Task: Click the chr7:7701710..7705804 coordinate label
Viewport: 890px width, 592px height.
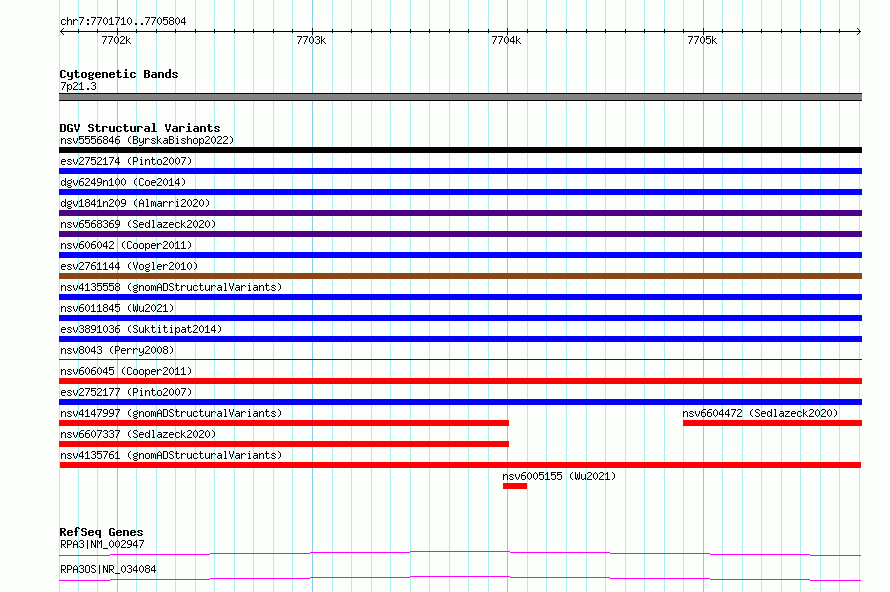Action: tap(123, 21)
